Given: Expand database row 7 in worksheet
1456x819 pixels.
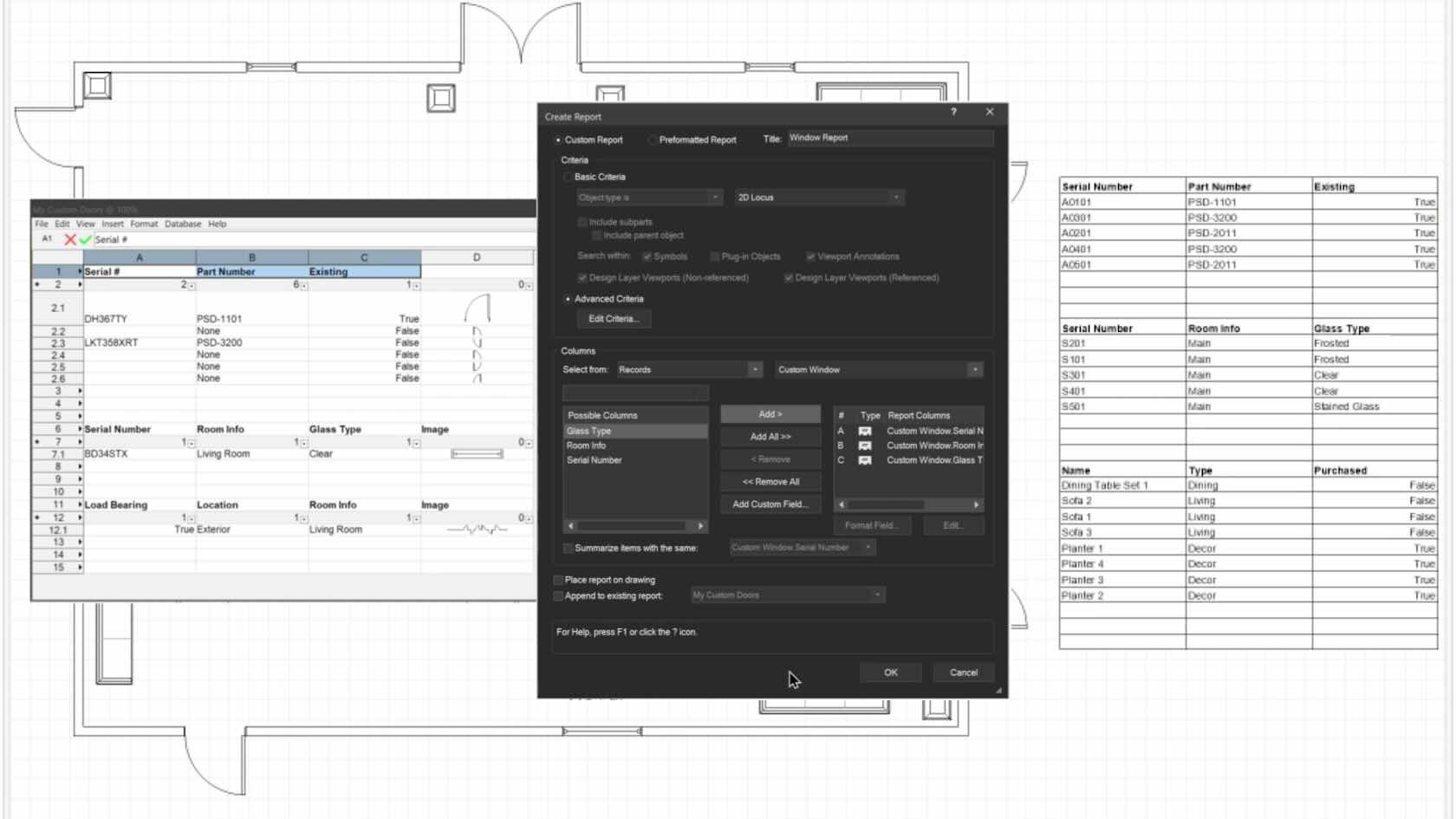Looking at the screenshot, I should pyautogui.click(x=36, y=442).
